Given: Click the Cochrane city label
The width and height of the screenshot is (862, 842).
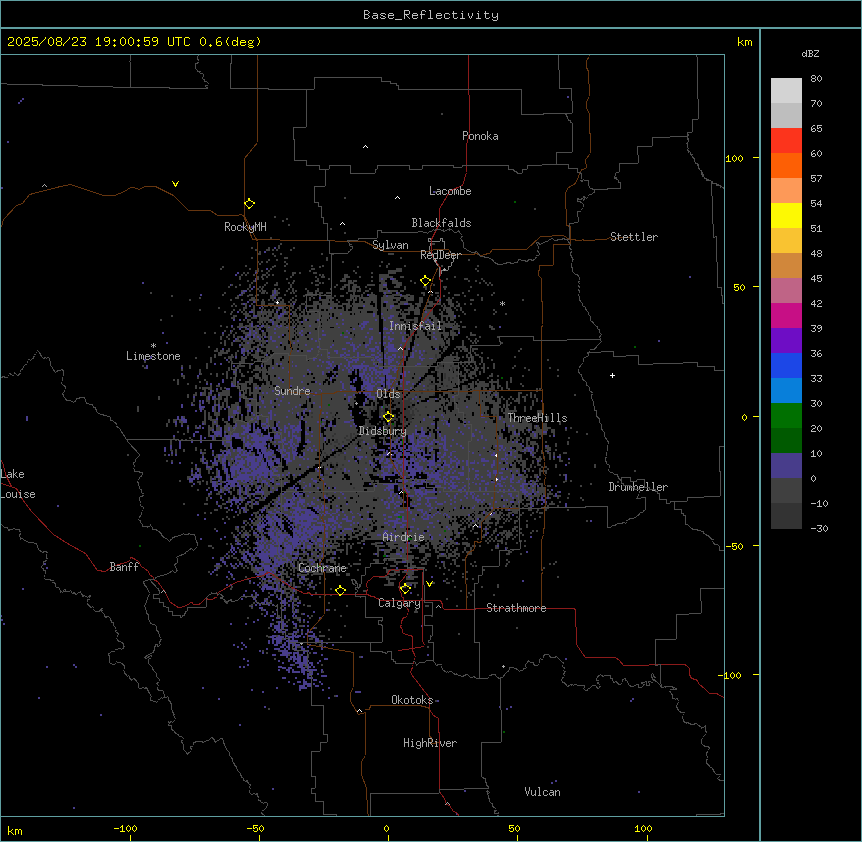Looking at the screenshot, I should 322,568.
